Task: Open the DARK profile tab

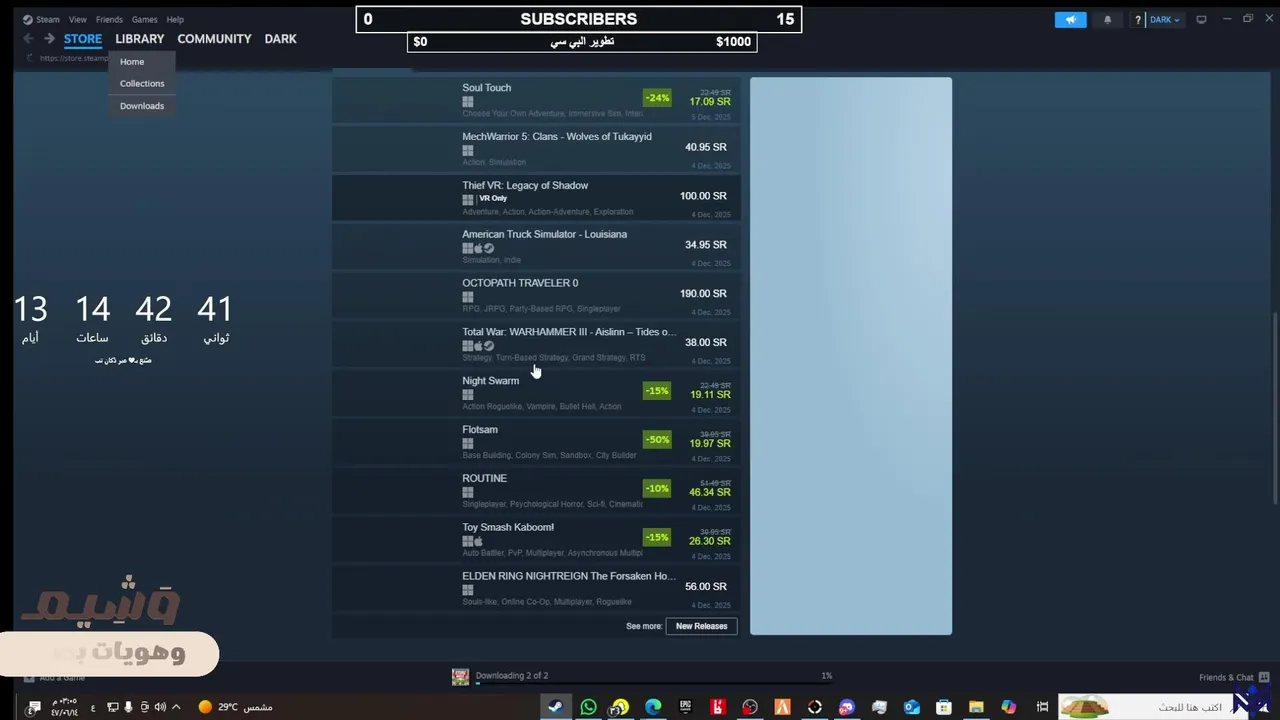Action: [280, 39]
